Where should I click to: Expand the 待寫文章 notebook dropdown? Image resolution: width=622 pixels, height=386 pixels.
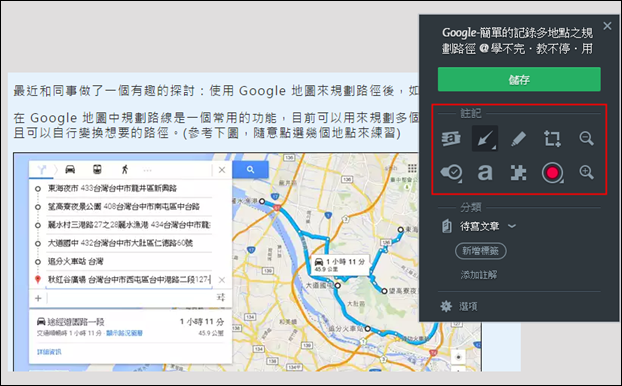[x=512, y=226]
